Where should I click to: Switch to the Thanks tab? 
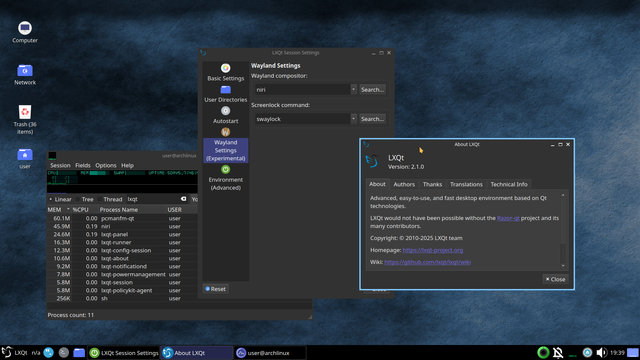tap(432, 184)
